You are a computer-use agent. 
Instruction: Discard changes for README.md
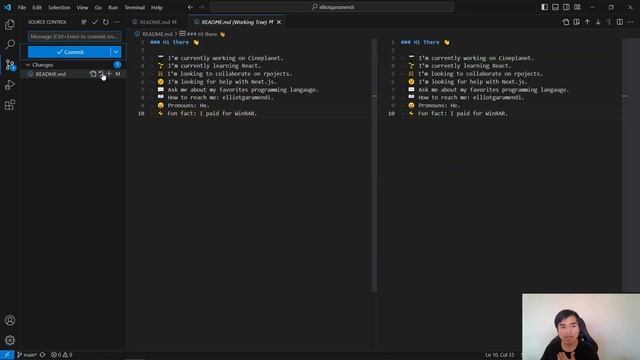tap(101, 74)
